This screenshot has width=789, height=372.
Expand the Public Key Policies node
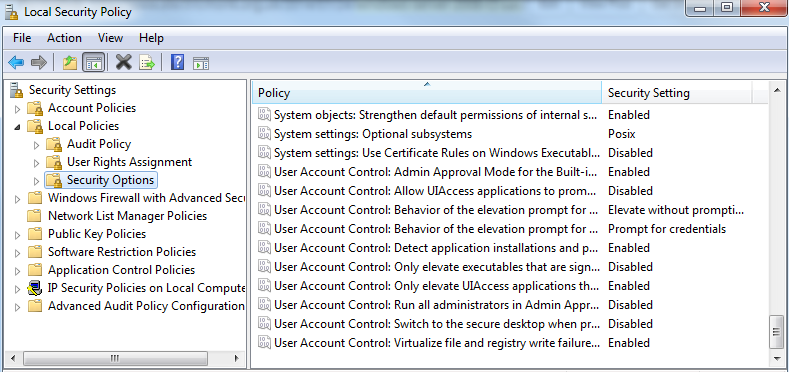18,235
